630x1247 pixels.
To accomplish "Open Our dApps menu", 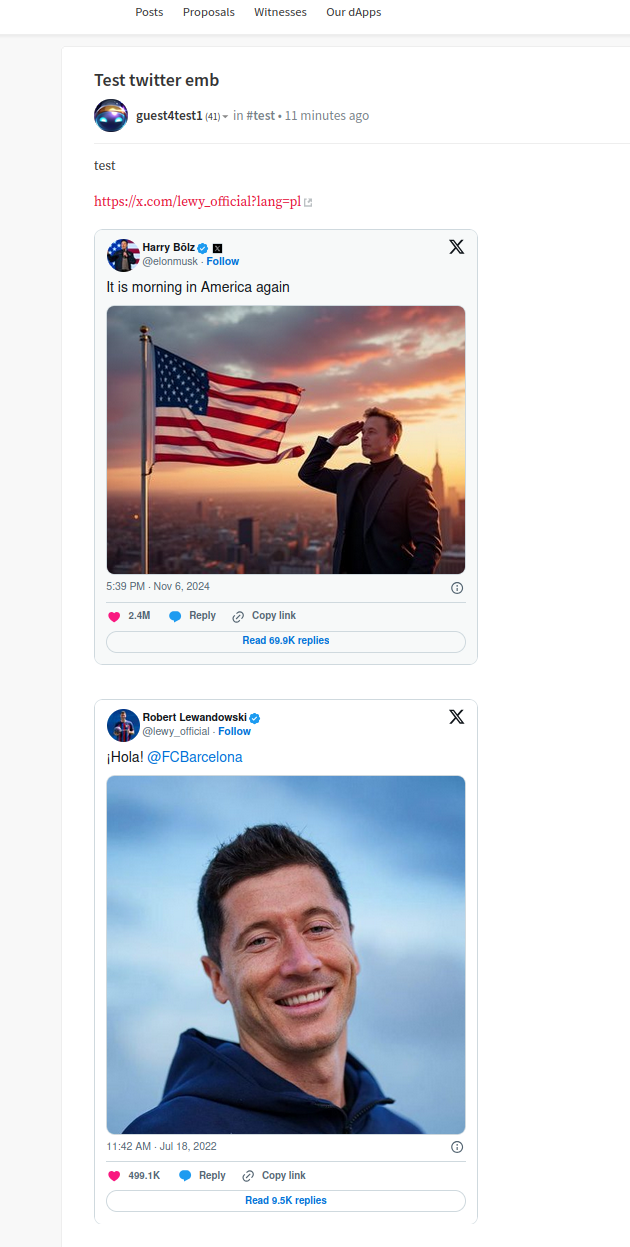I will pos(353,12).
